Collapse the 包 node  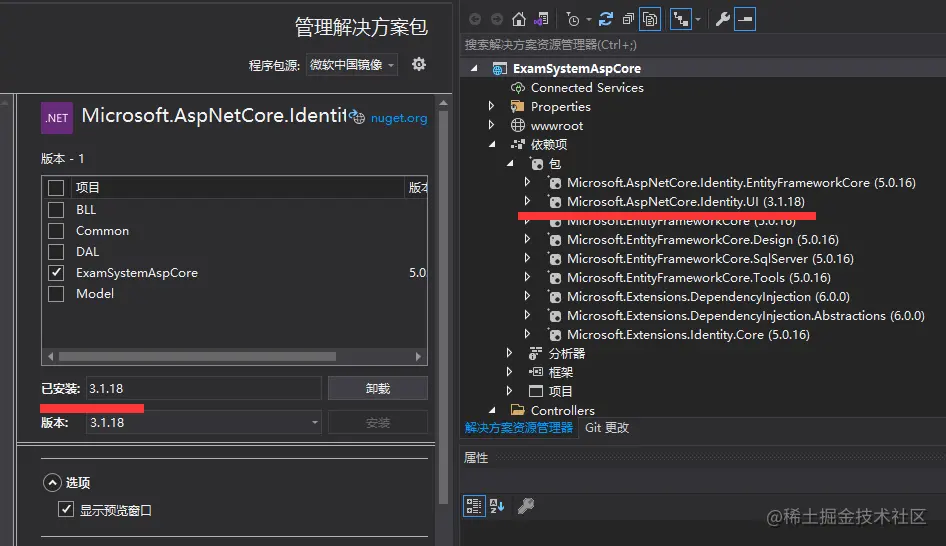point(510,163)
